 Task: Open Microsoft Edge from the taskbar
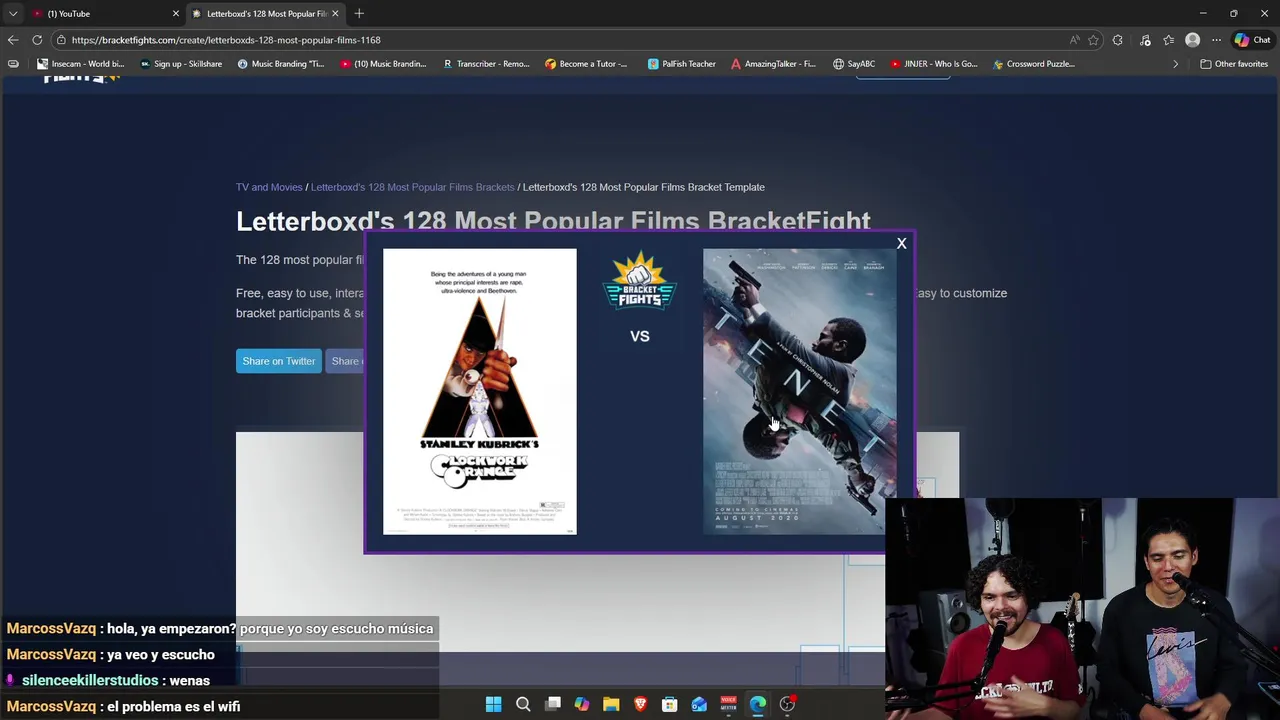(758, 704)
